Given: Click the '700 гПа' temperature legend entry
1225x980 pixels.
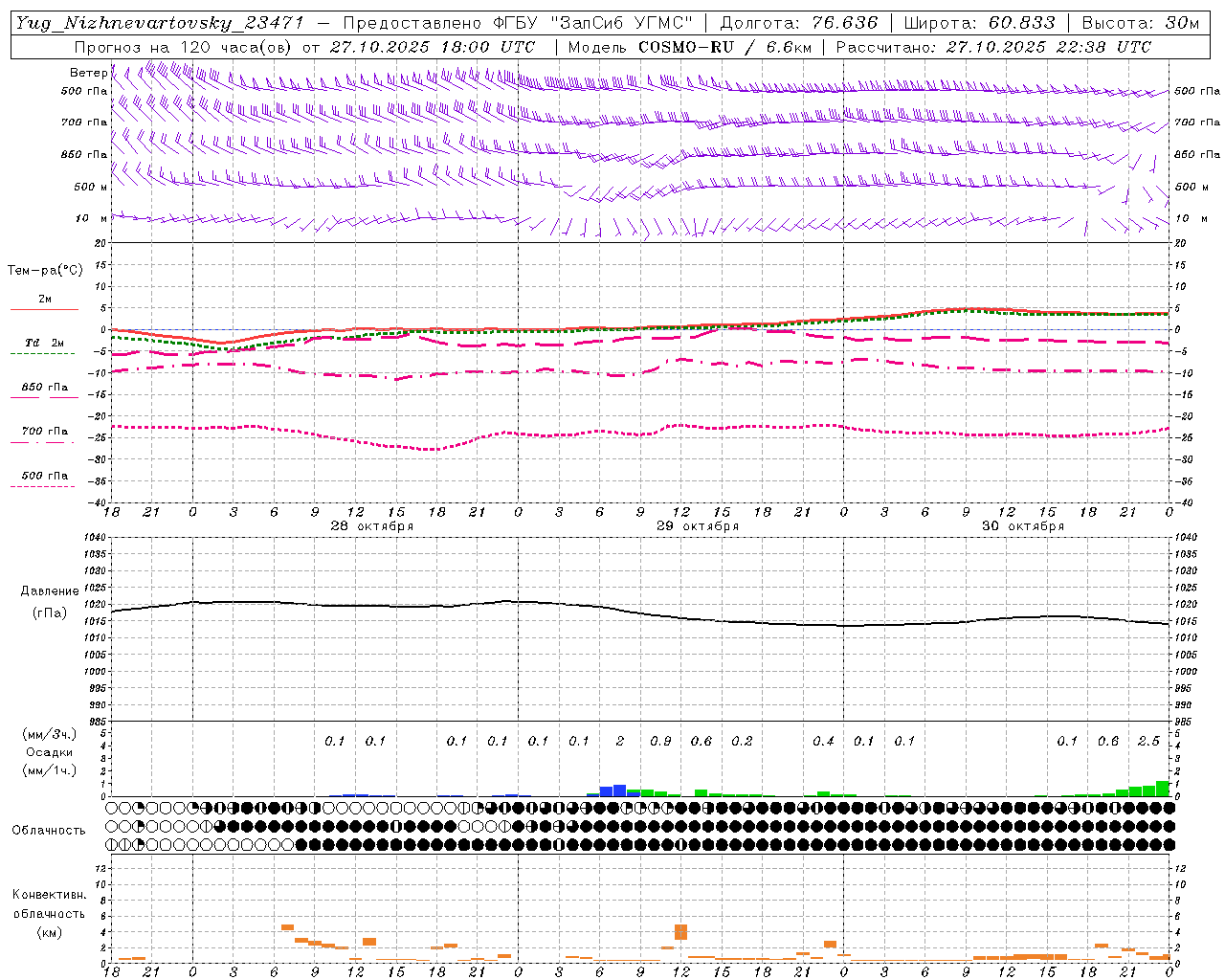Looking at the screenshot, I should pyautogui.click(x=44, y=432).
